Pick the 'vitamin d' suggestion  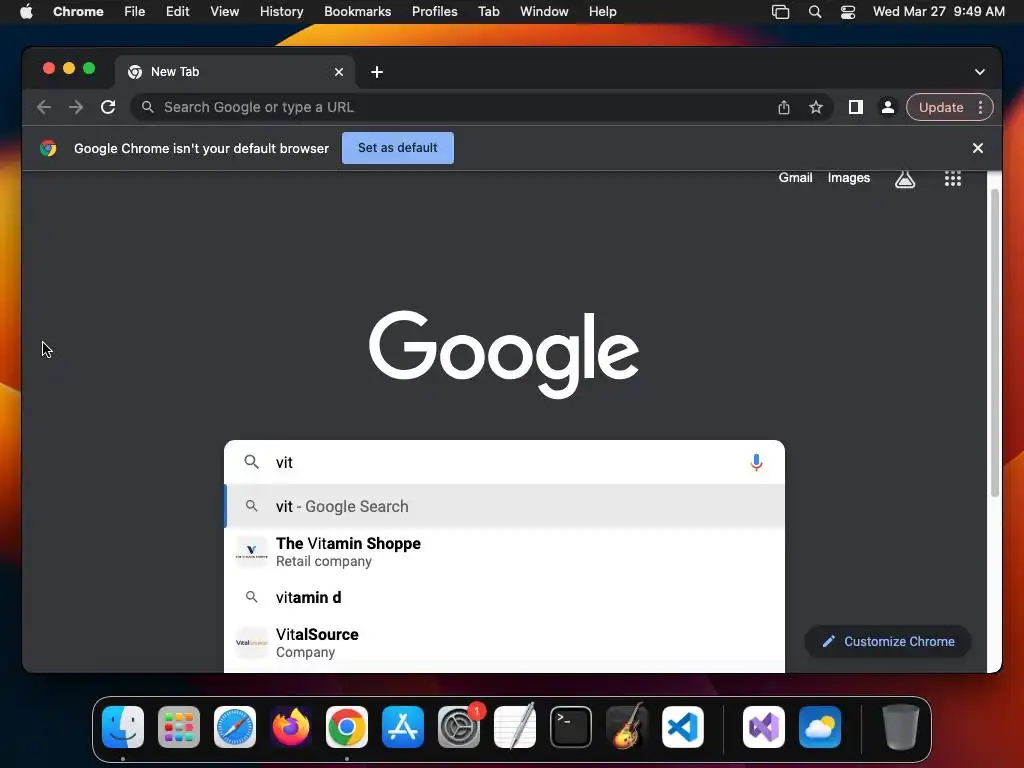point(504,598)
